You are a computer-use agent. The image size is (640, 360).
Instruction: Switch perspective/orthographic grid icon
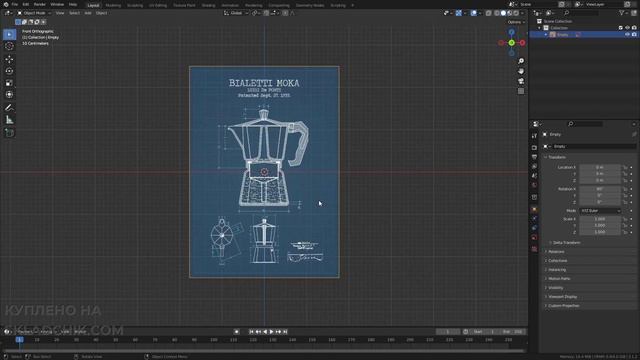tap(521, 91)
